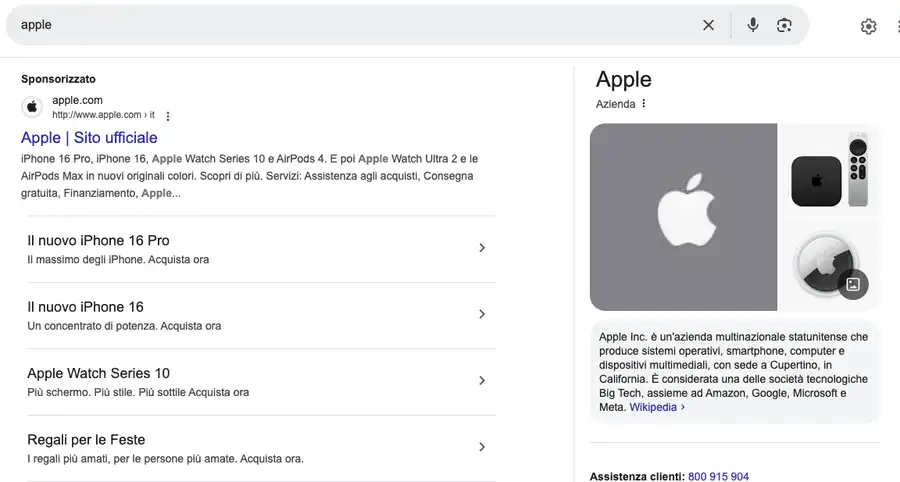Expand the "Regali per le Feste" chevron
This screenshot has width=900, height=482.
tap(482, 447)
